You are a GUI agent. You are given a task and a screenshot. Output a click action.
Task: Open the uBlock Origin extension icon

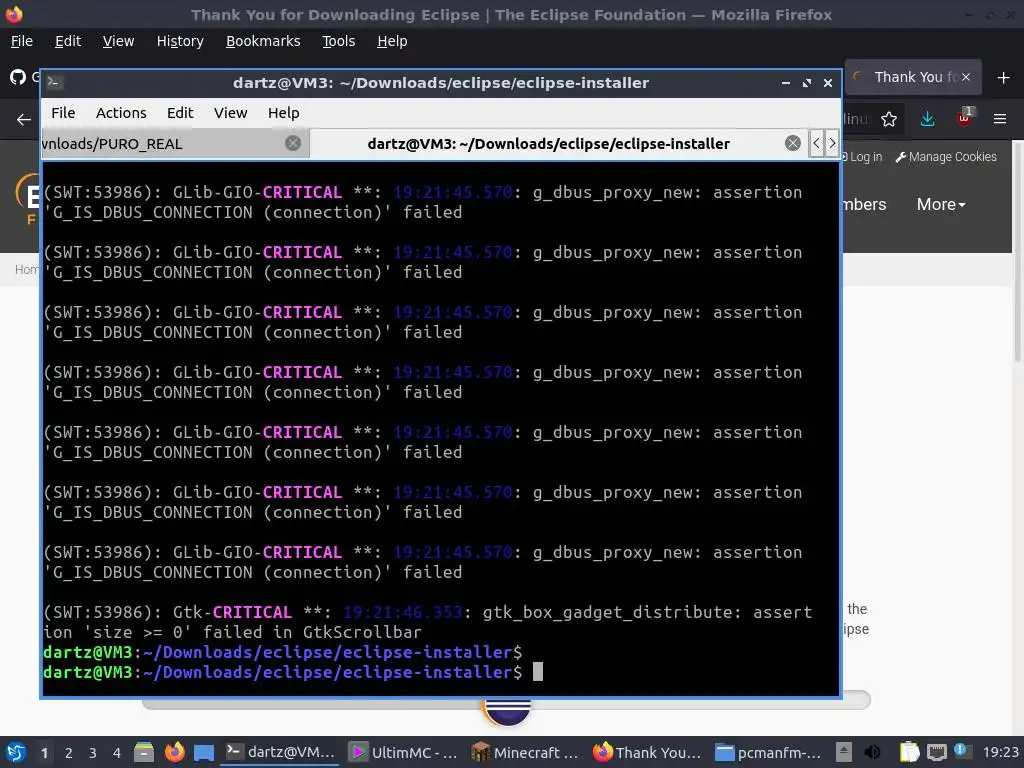coord(965,118)
